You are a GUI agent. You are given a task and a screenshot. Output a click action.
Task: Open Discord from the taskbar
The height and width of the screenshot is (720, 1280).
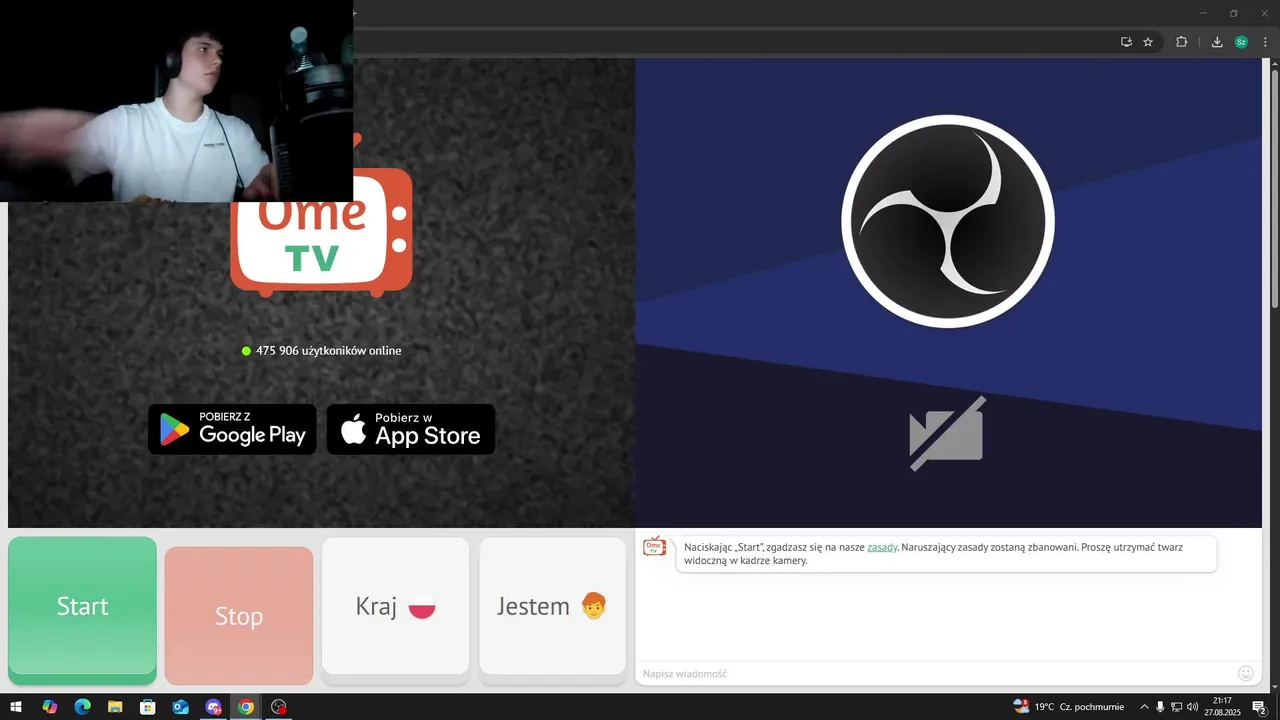(x=213, y=707)
